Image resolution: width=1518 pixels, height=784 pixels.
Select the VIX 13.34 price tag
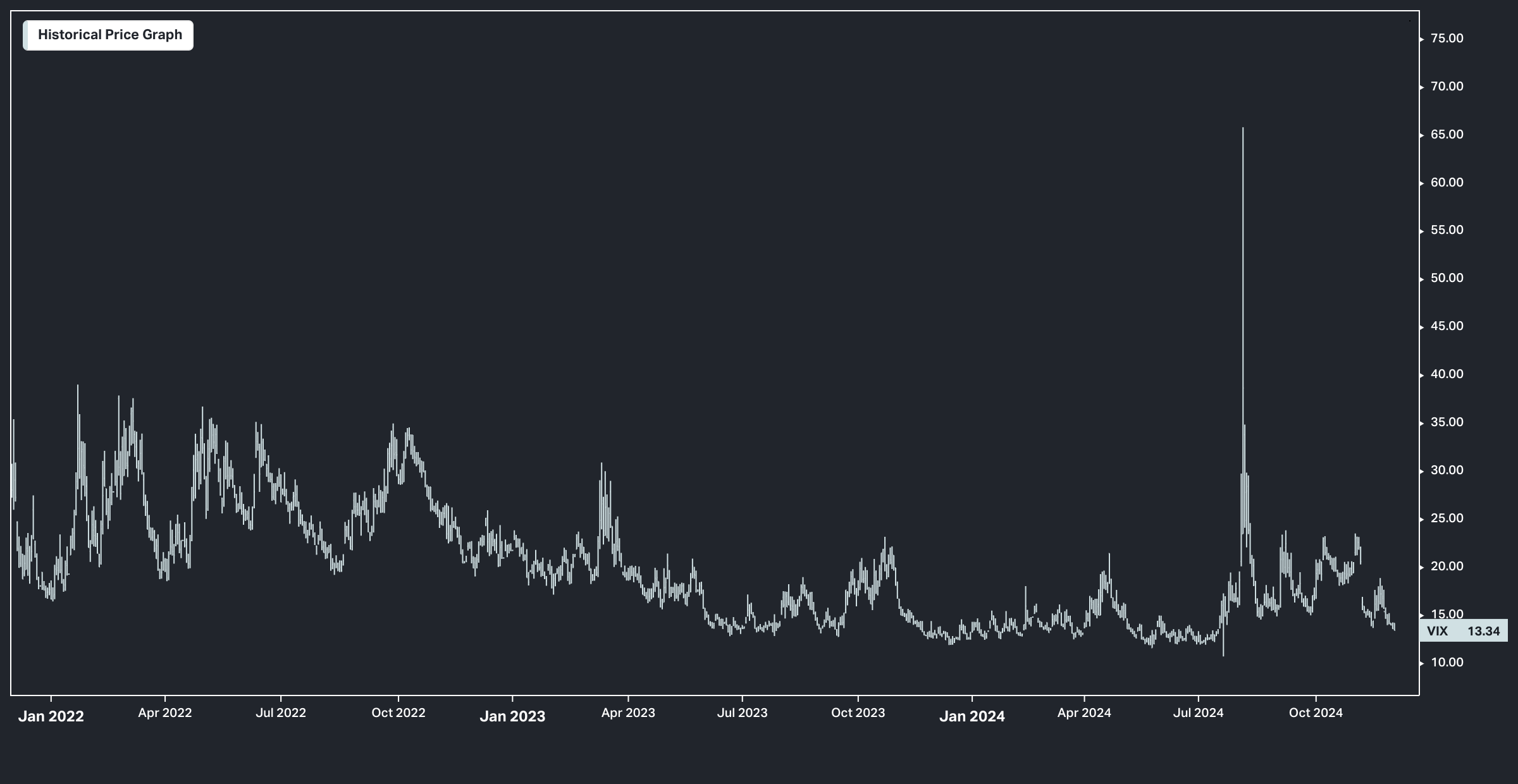(x=1464, y=631)
